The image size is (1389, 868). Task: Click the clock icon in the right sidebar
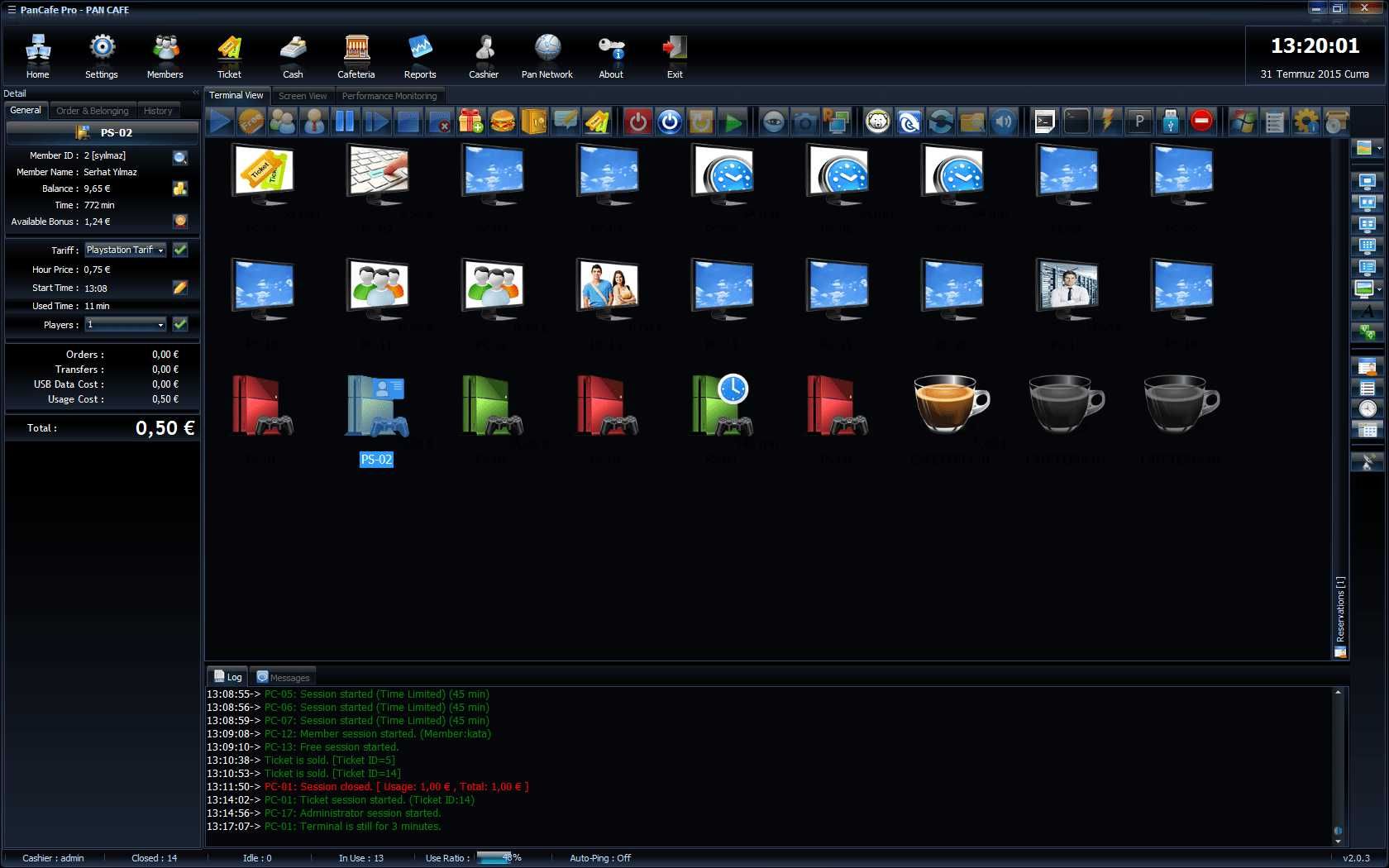click(1368, 408)
